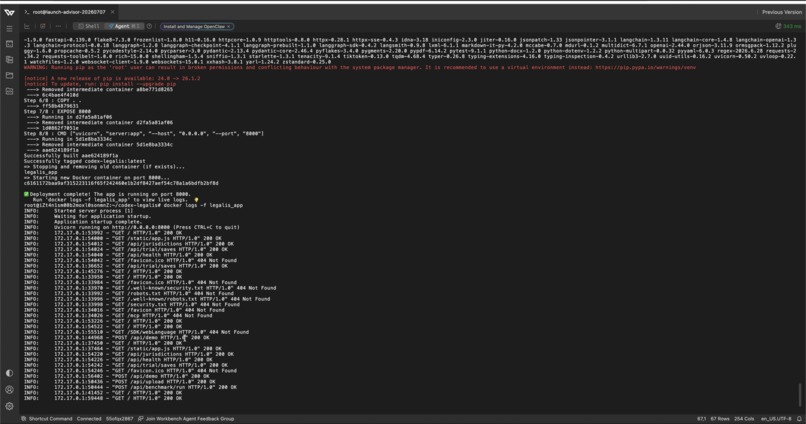Screen dimensions: 806x424
Task: Dismiss the Install and Manage OpenClaw chip
Action: [229, 26]
